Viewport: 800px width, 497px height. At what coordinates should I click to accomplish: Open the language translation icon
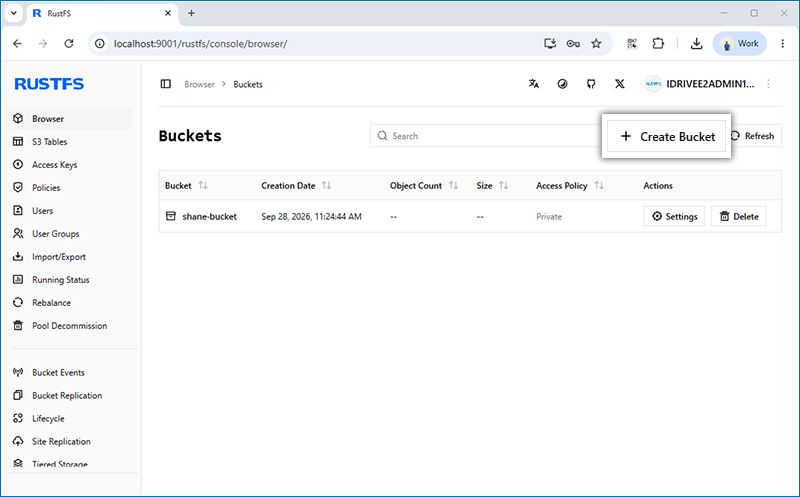click(534, 84)
